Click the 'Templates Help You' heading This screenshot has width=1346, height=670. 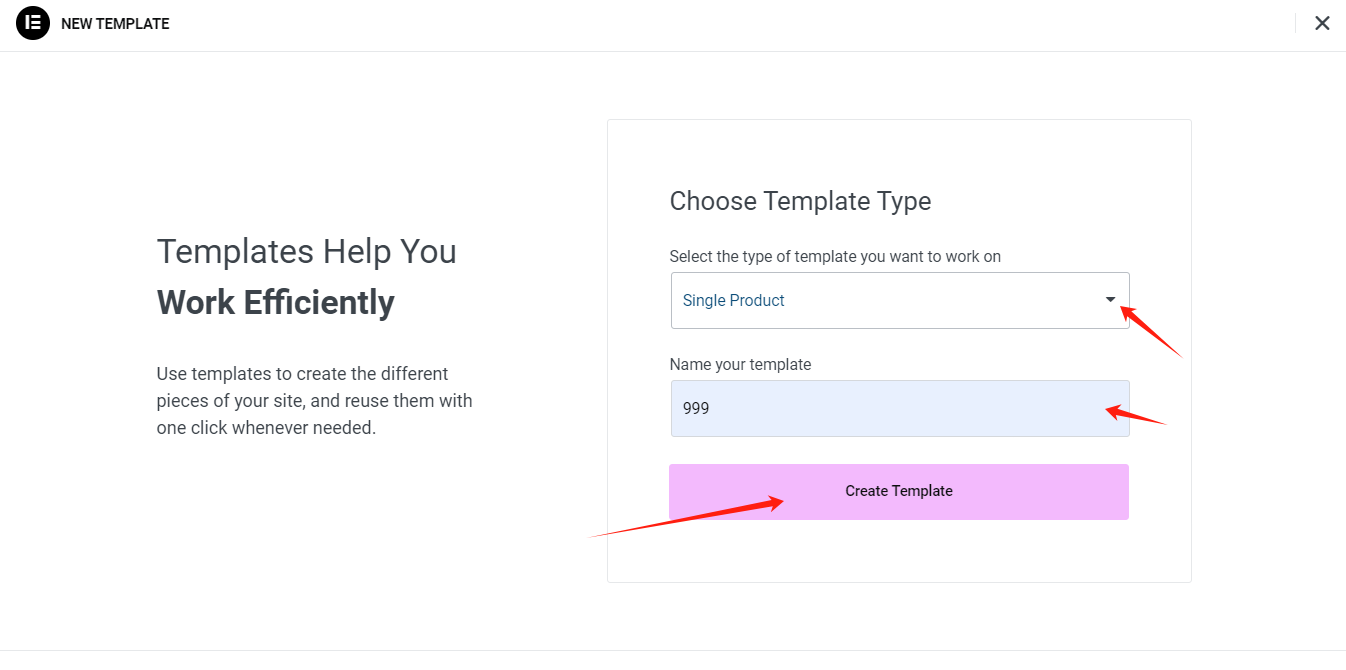[306, 251]
